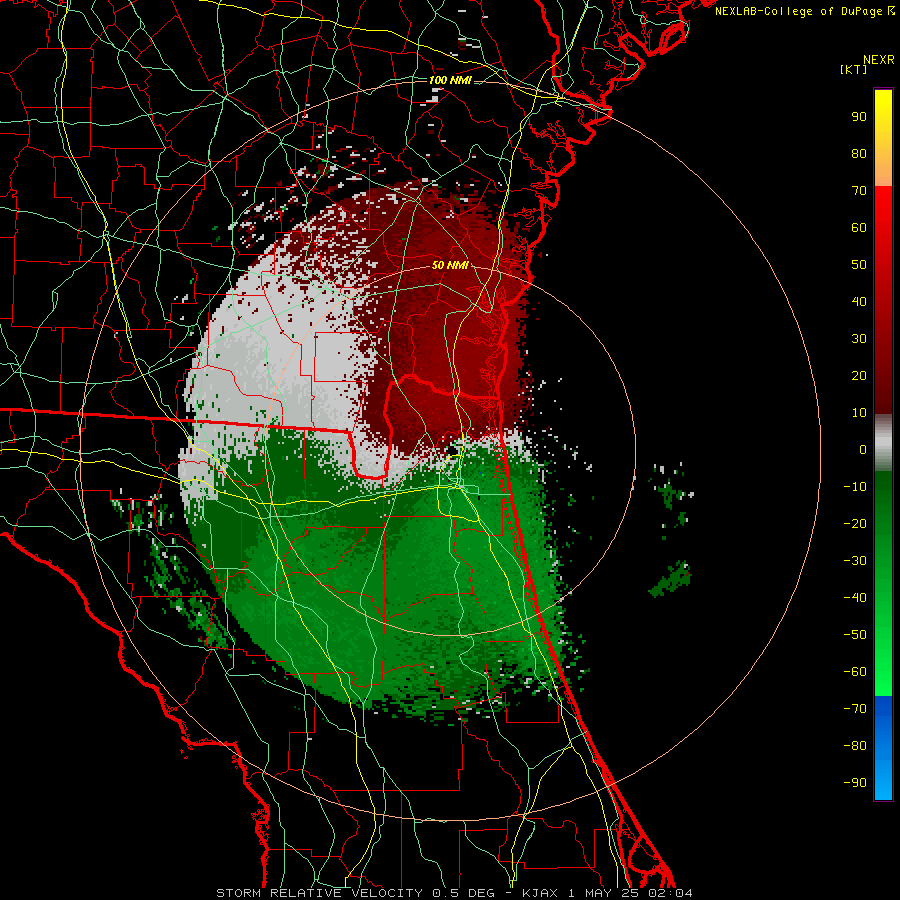Click the -50 value on velocity scale
Image resolution: width=900 pixels, height=900 pixels.
(855, 635)
